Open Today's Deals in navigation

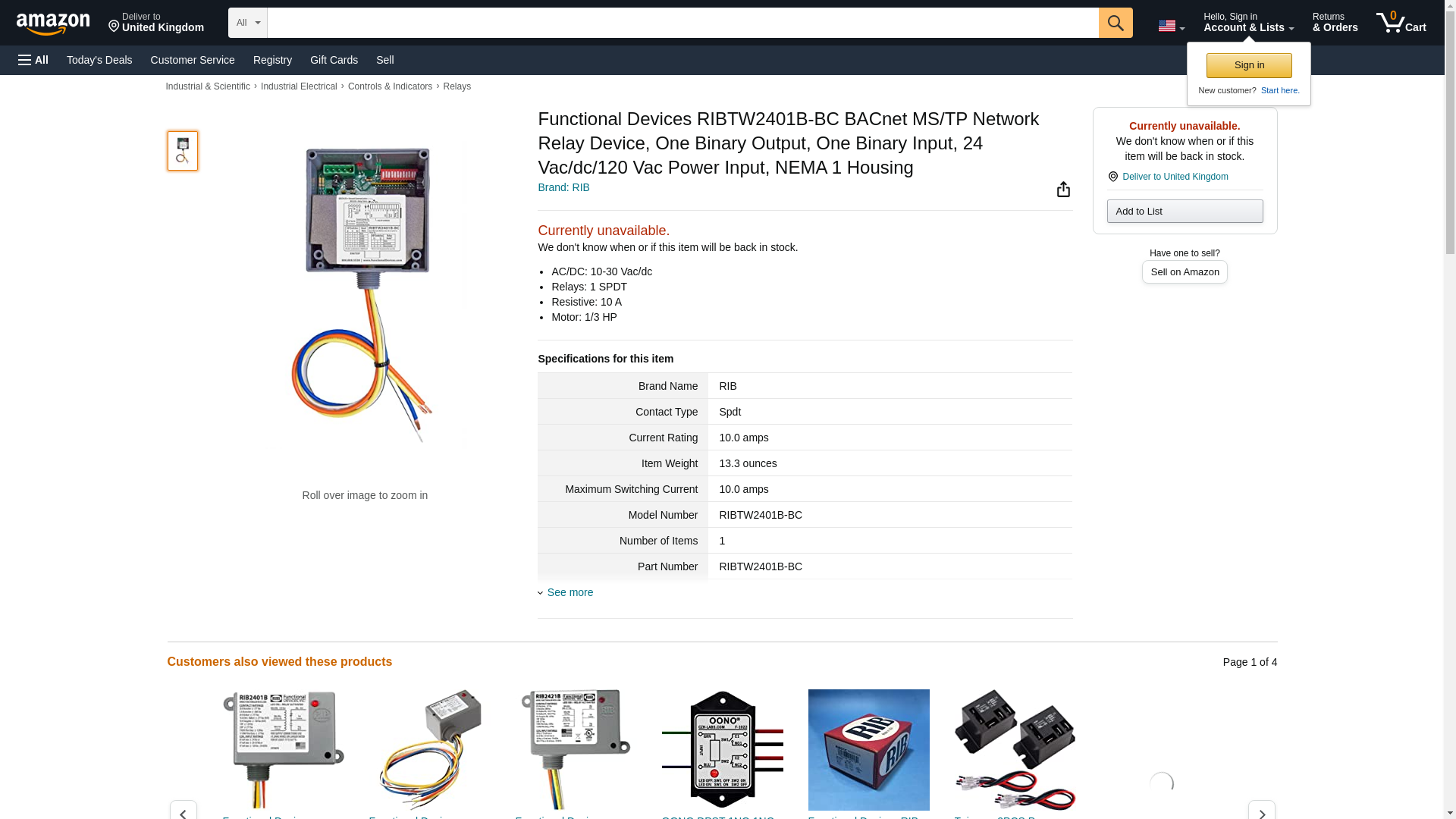point(99,60)
